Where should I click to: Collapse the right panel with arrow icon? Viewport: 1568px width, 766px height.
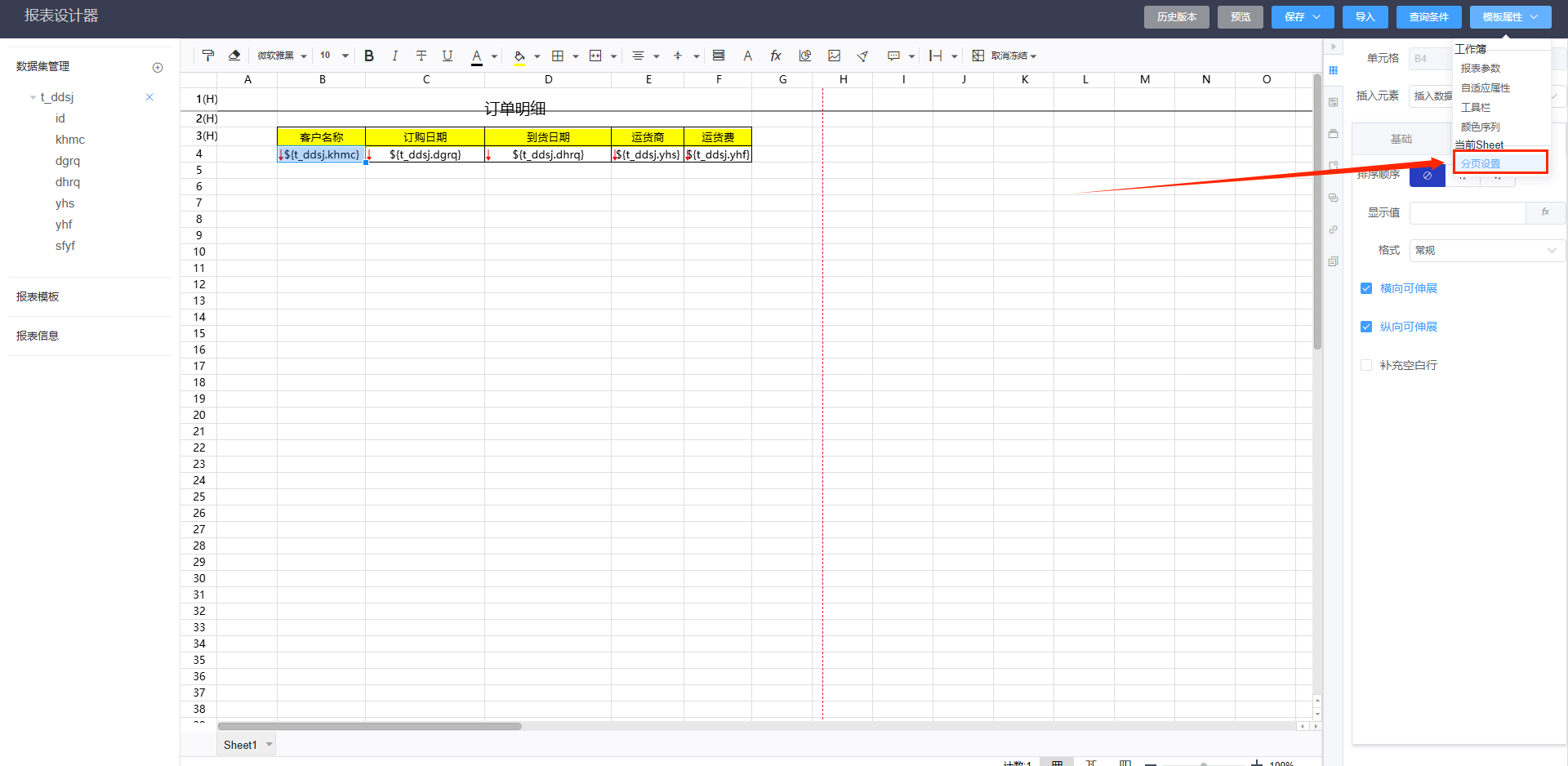1333,47
